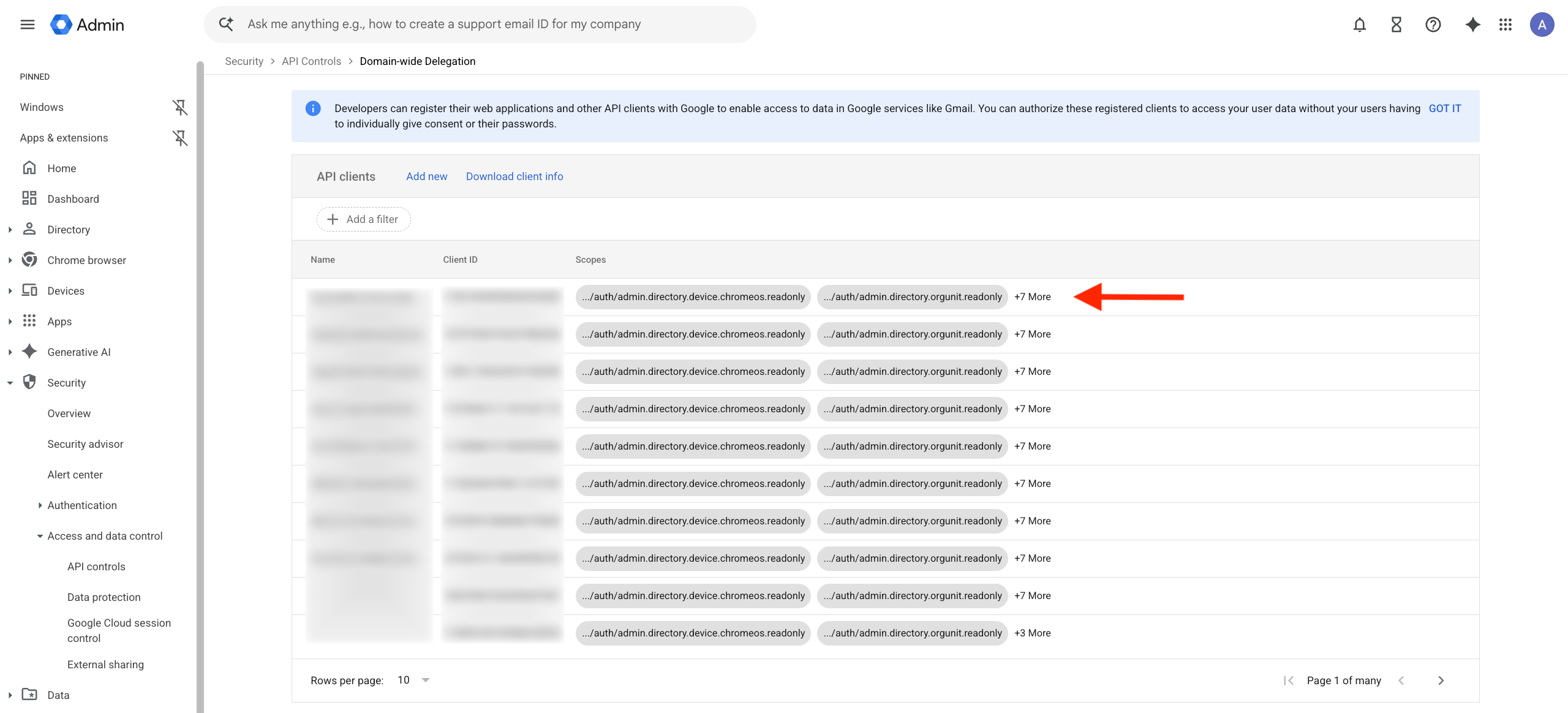Click the Dashboard icon in sidebar
Screen dimensions: 1568x713
coord(29,198)
